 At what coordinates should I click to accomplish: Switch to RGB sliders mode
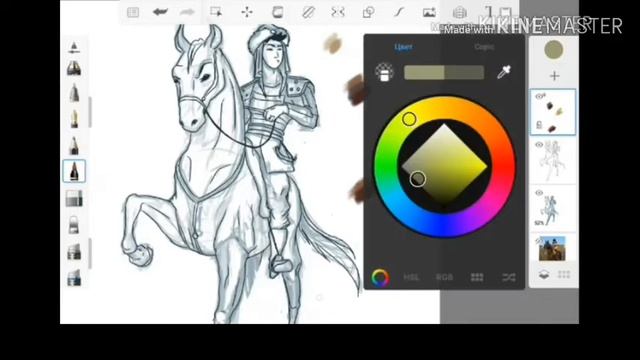(x=444, y=278)
